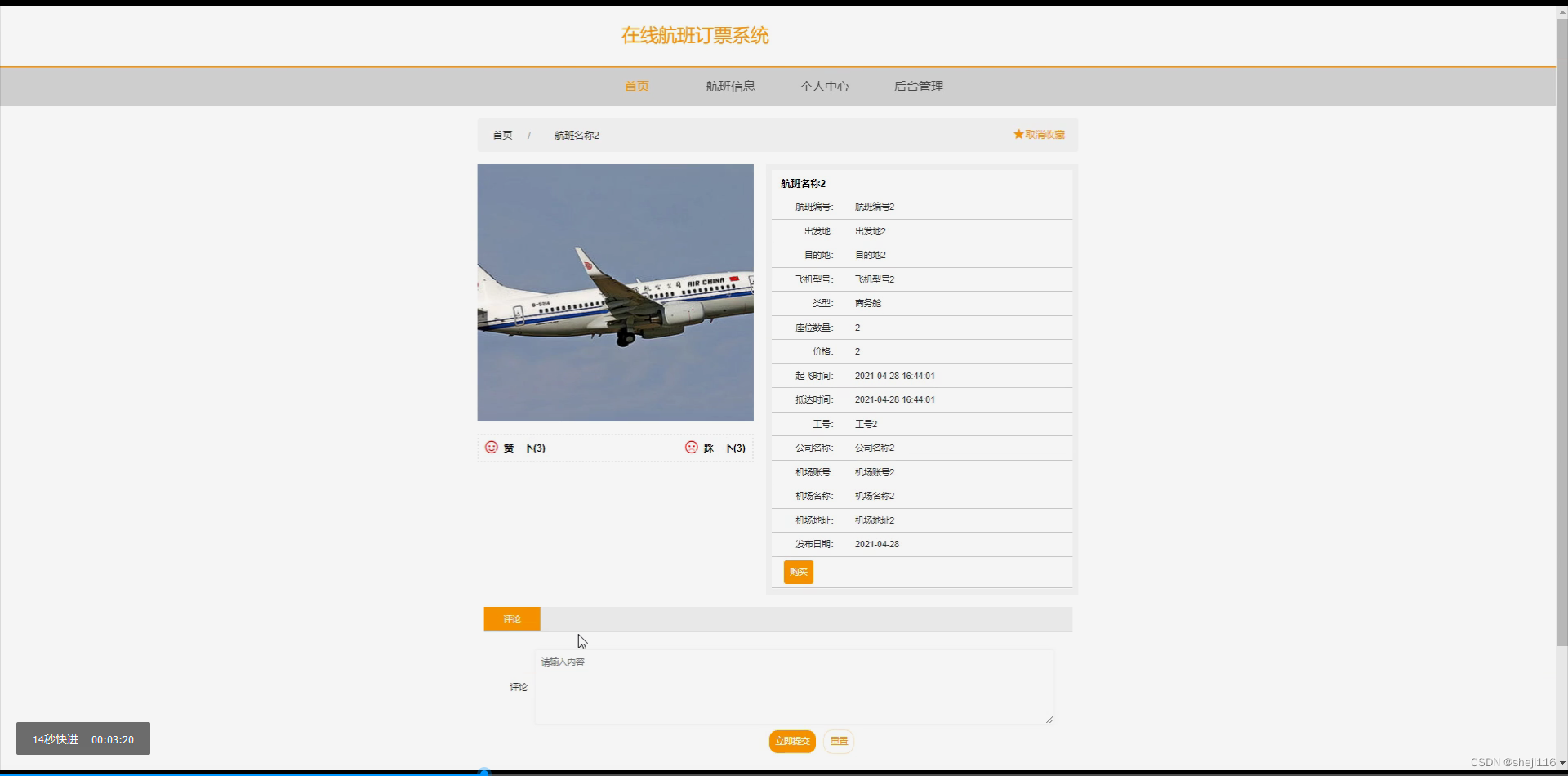Screen dimensions: 1568x776
Task: Open the 后台管理 admin panel
Action: (918, 86)
